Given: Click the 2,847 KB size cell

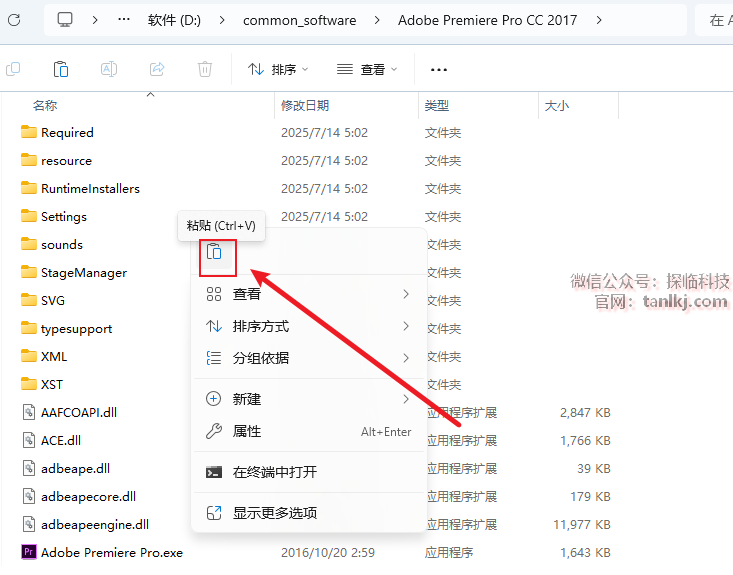Looking at the screenshot, I should [x=585, y=412].
